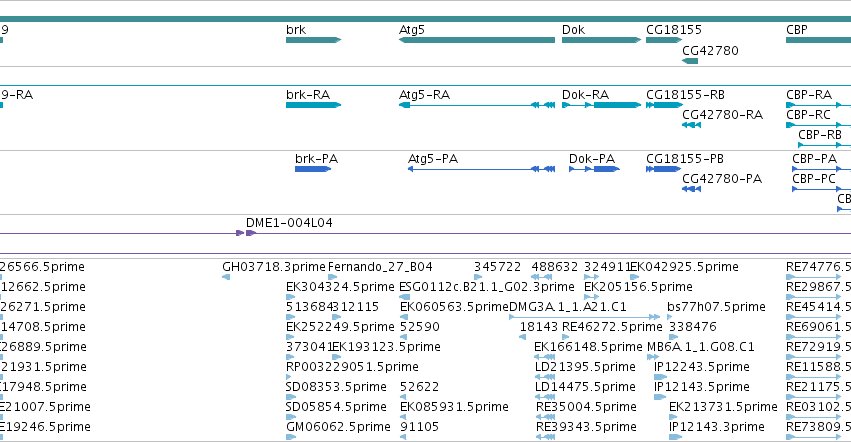Select the EK304324.5prime EST label
Viewport: 851px width, 442px height.
click(x=340, y=287)
